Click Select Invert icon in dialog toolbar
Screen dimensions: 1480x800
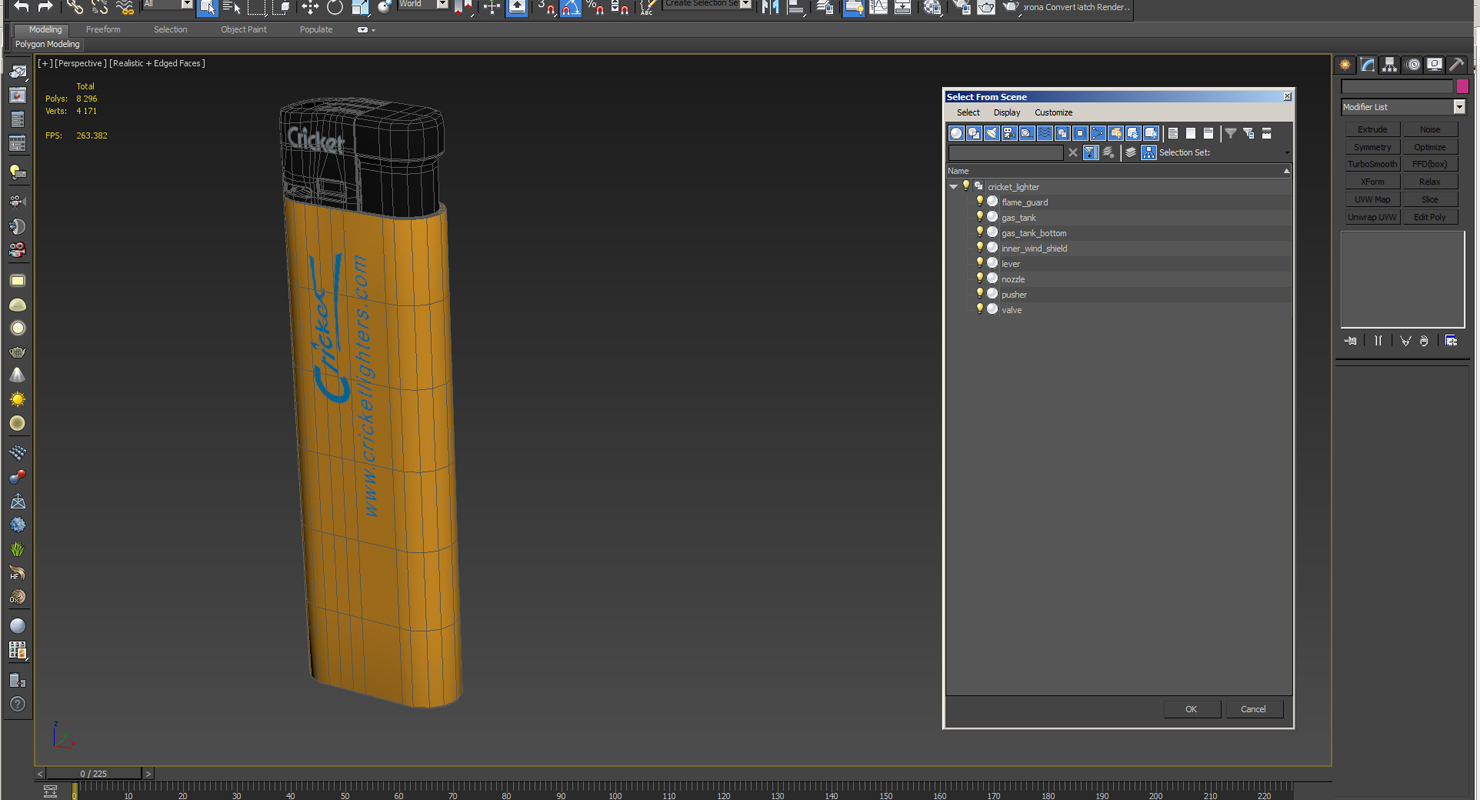[1209, 133]
